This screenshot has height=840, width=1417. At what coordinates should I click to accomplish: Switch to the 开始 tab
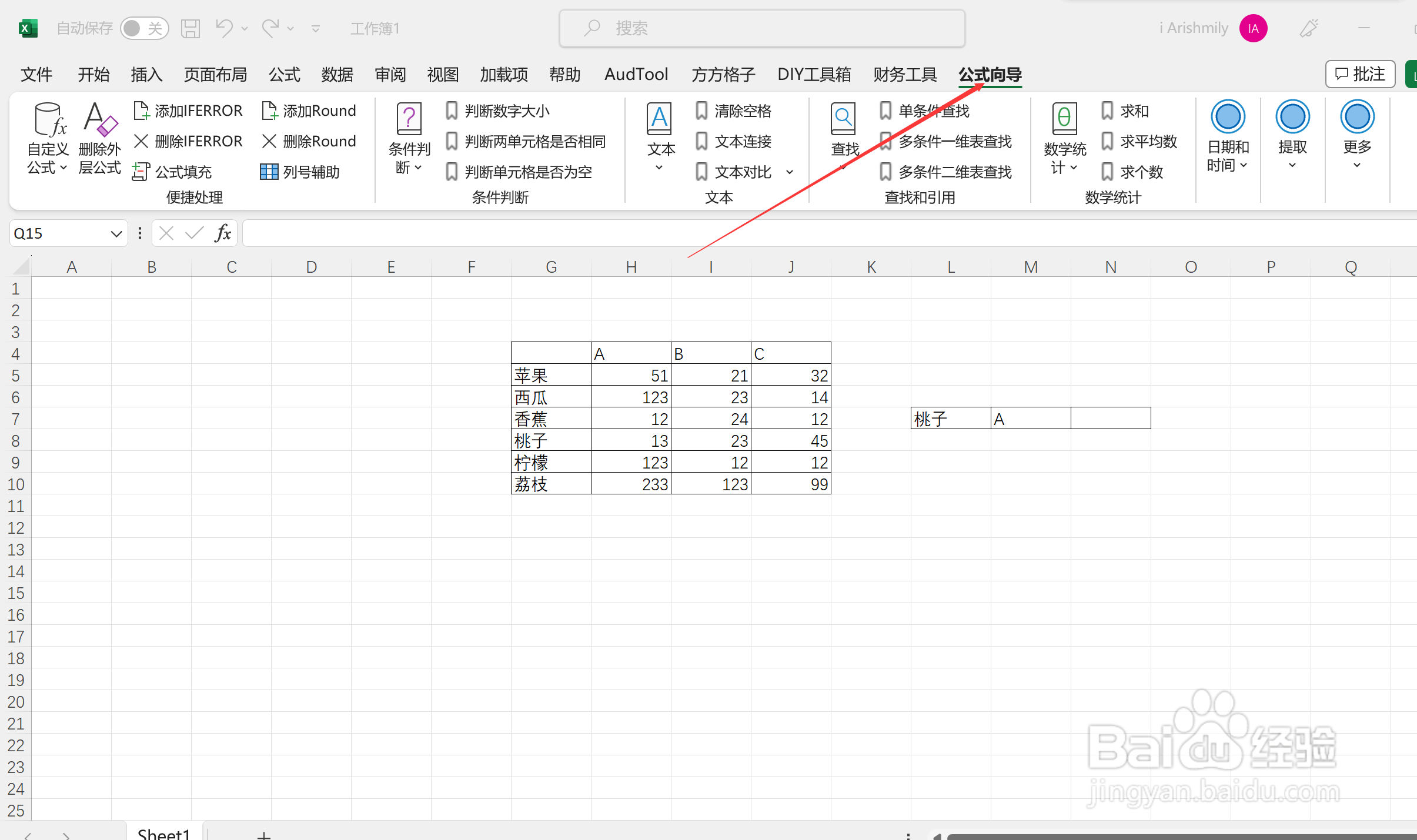(x=93, y=75)
